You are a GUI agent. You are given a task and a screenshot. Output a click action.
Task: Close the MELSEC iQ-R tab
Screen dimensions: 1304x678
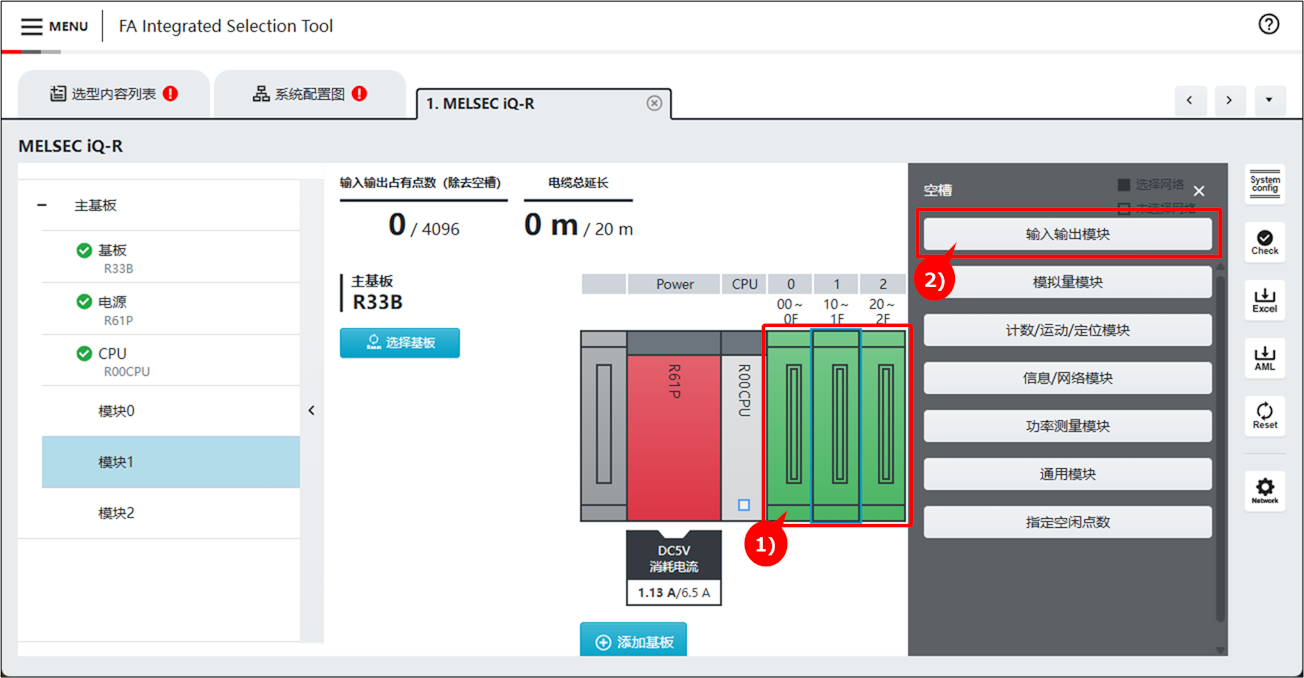(x=654, y=103)
